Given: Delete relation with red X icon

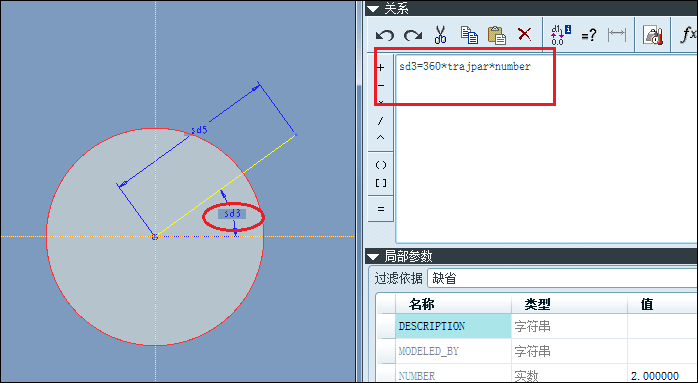Looking at the screenshot, I should (525, 34).
